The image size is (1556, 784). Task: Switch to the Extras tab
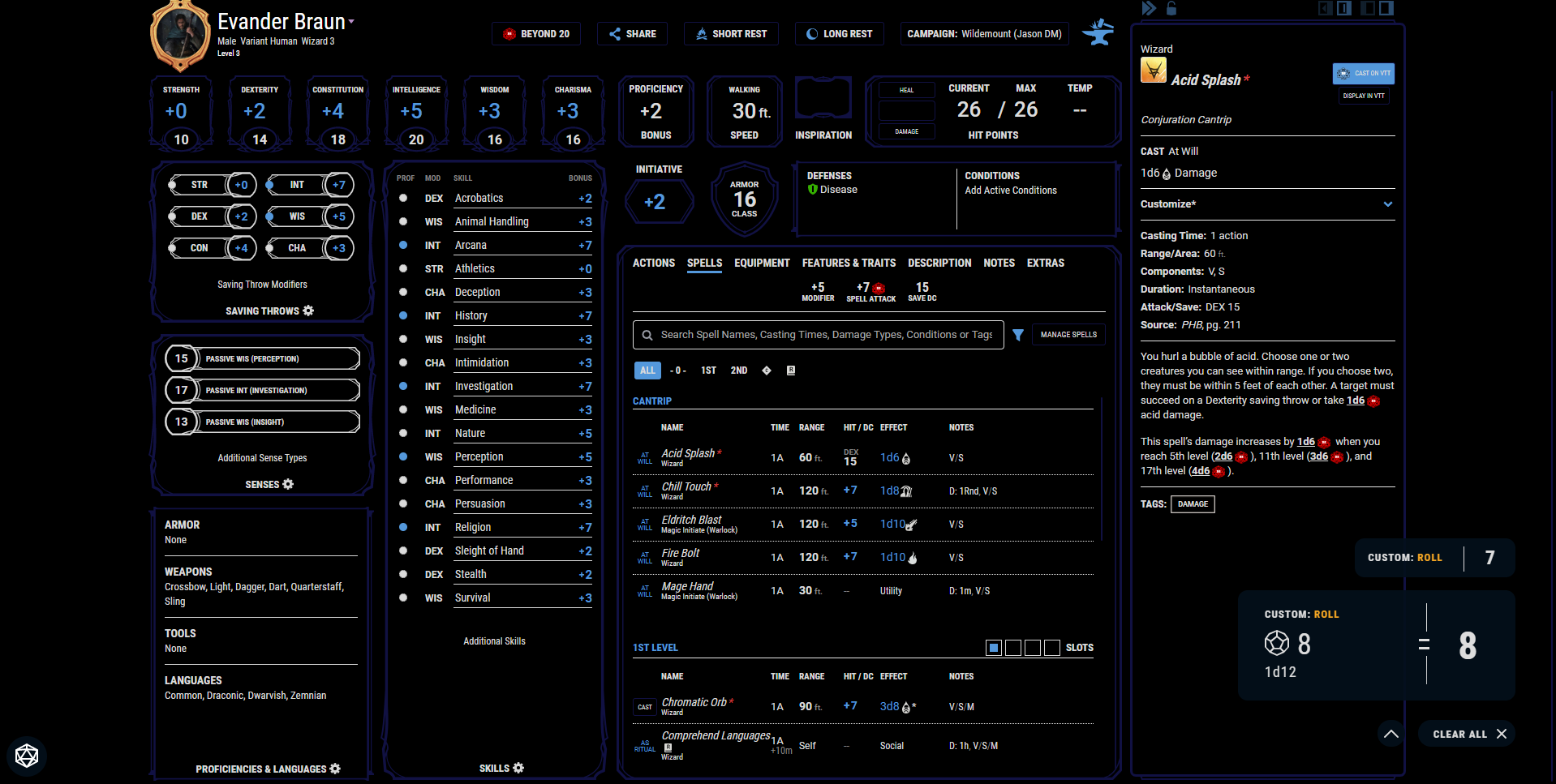pyautogui.click(x=1046, y=263)
